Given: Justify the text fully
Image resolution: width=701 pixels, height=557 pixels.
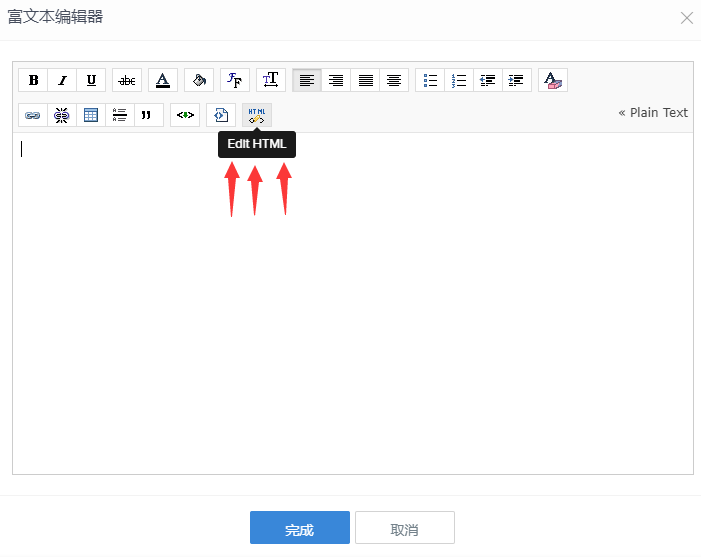Looking at the screenshot, I should tap(365, 80).
